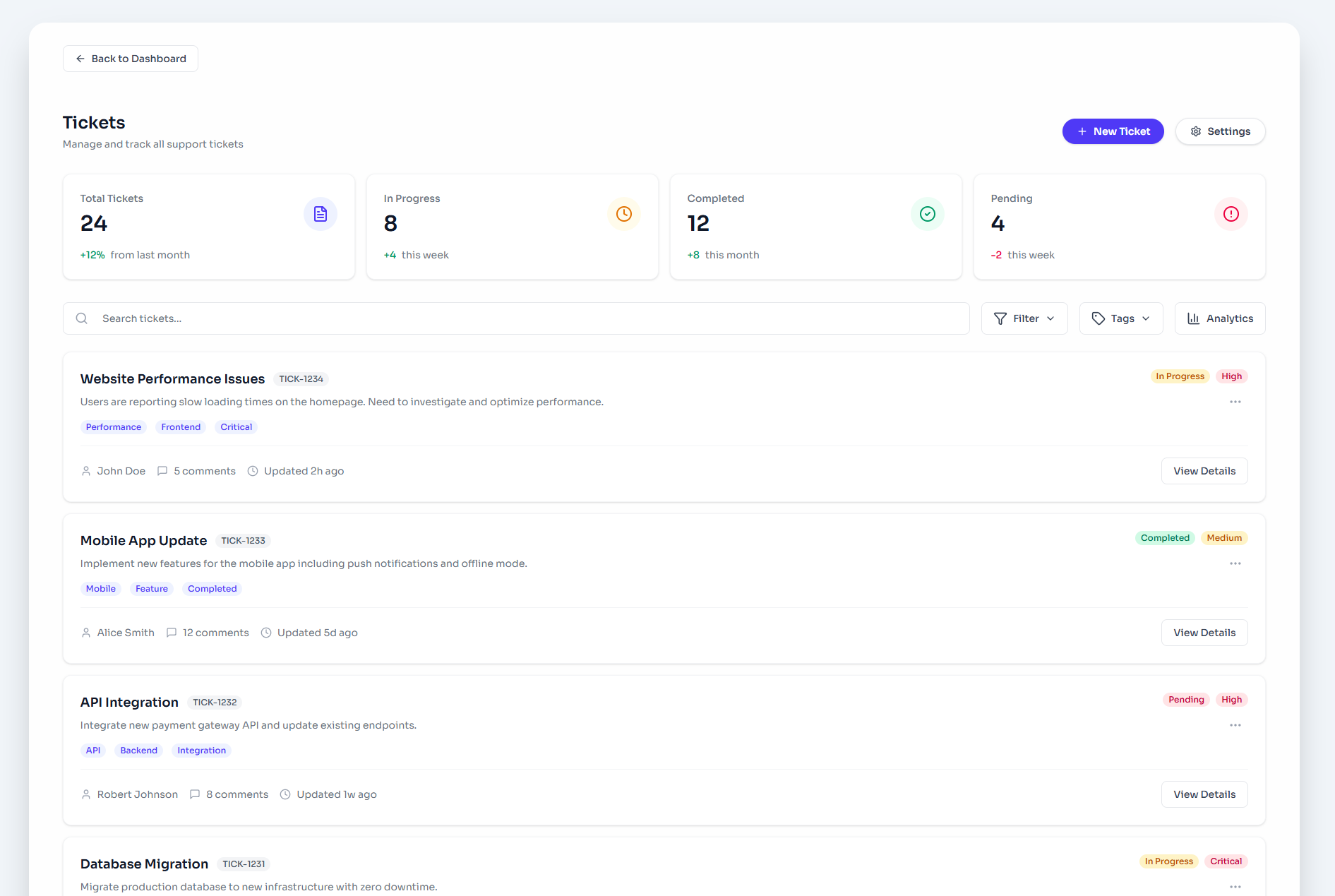Click the Total Tickets document icon

[320, 214]
